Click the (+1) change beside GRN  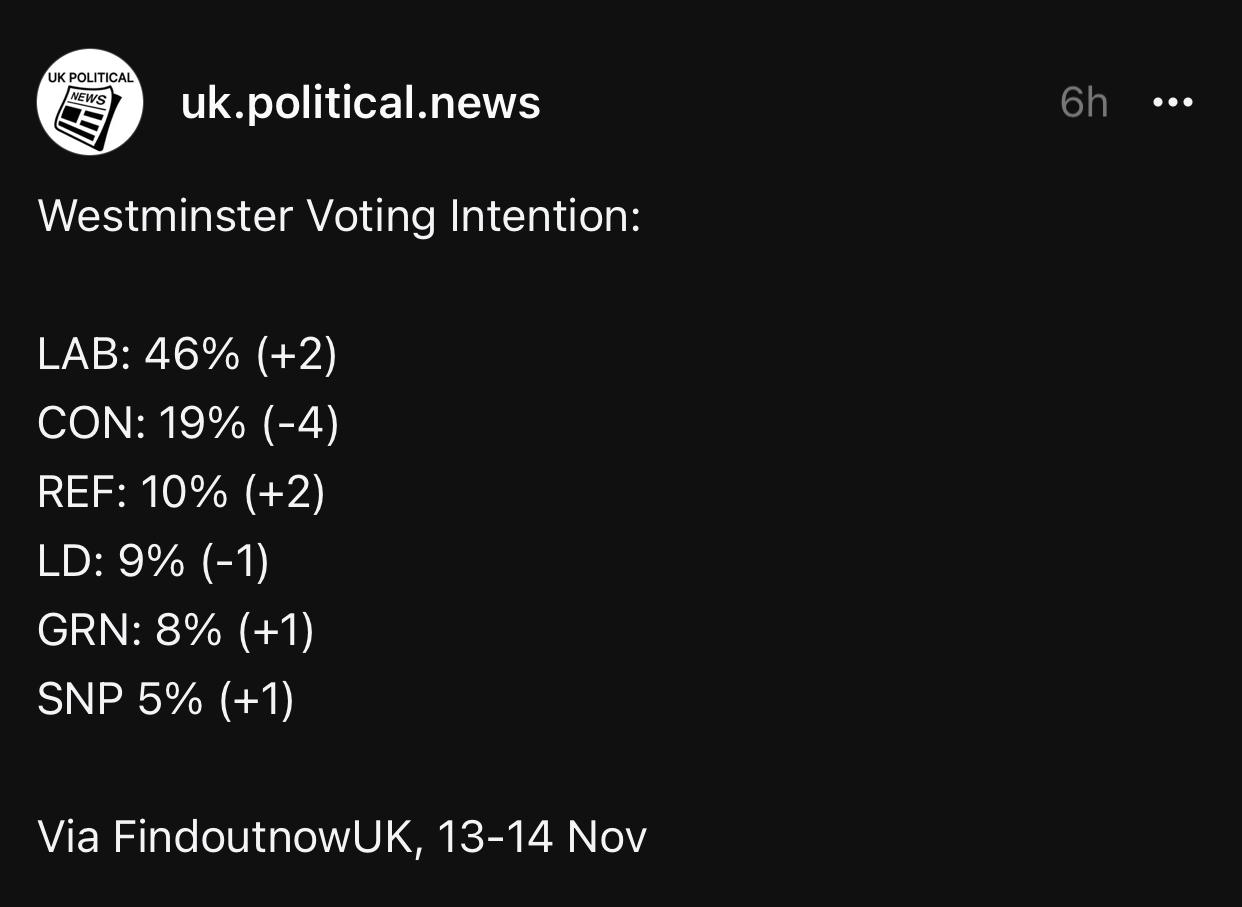[x=276, y=631]
